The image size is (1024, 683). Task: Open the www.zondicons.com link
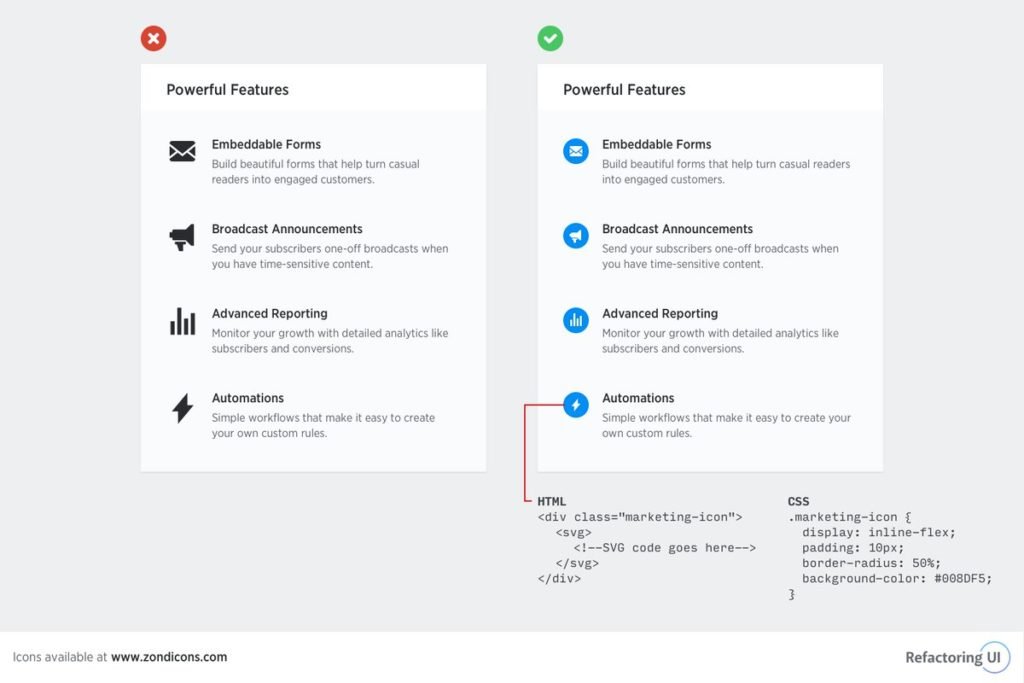[x=169, y=657]
